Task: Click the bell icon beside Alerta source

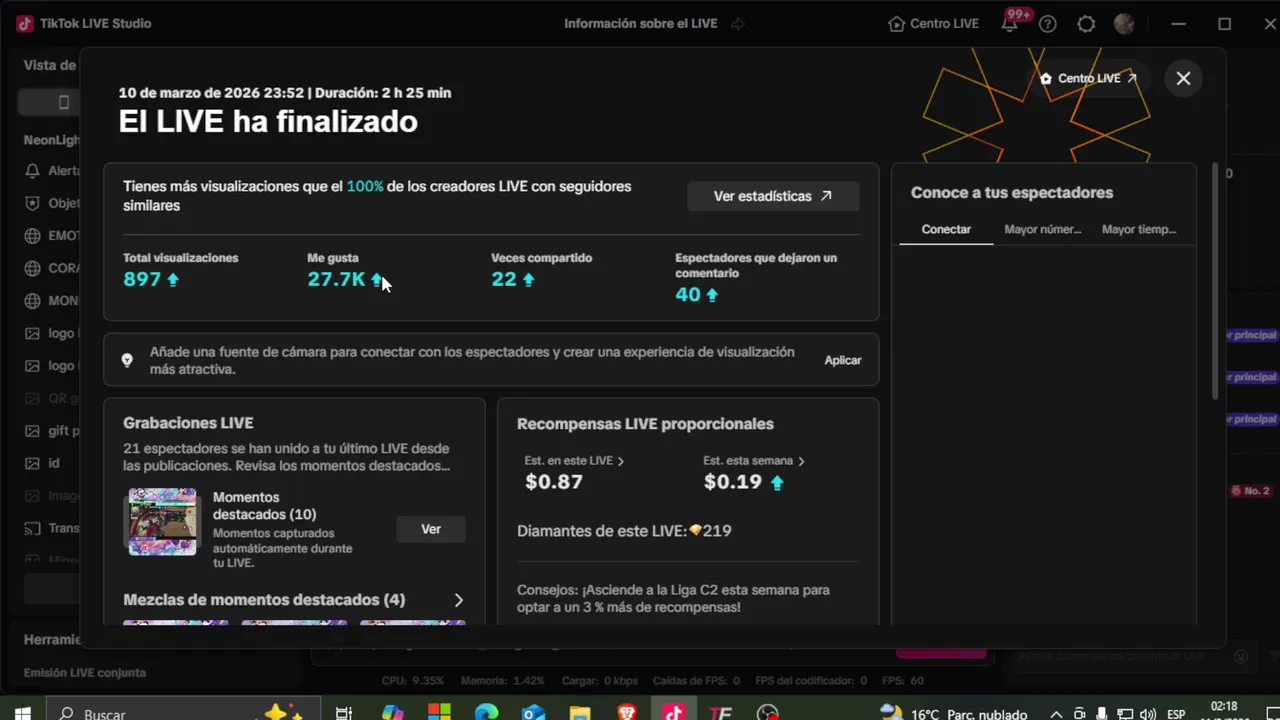Action: coord(33,171)
